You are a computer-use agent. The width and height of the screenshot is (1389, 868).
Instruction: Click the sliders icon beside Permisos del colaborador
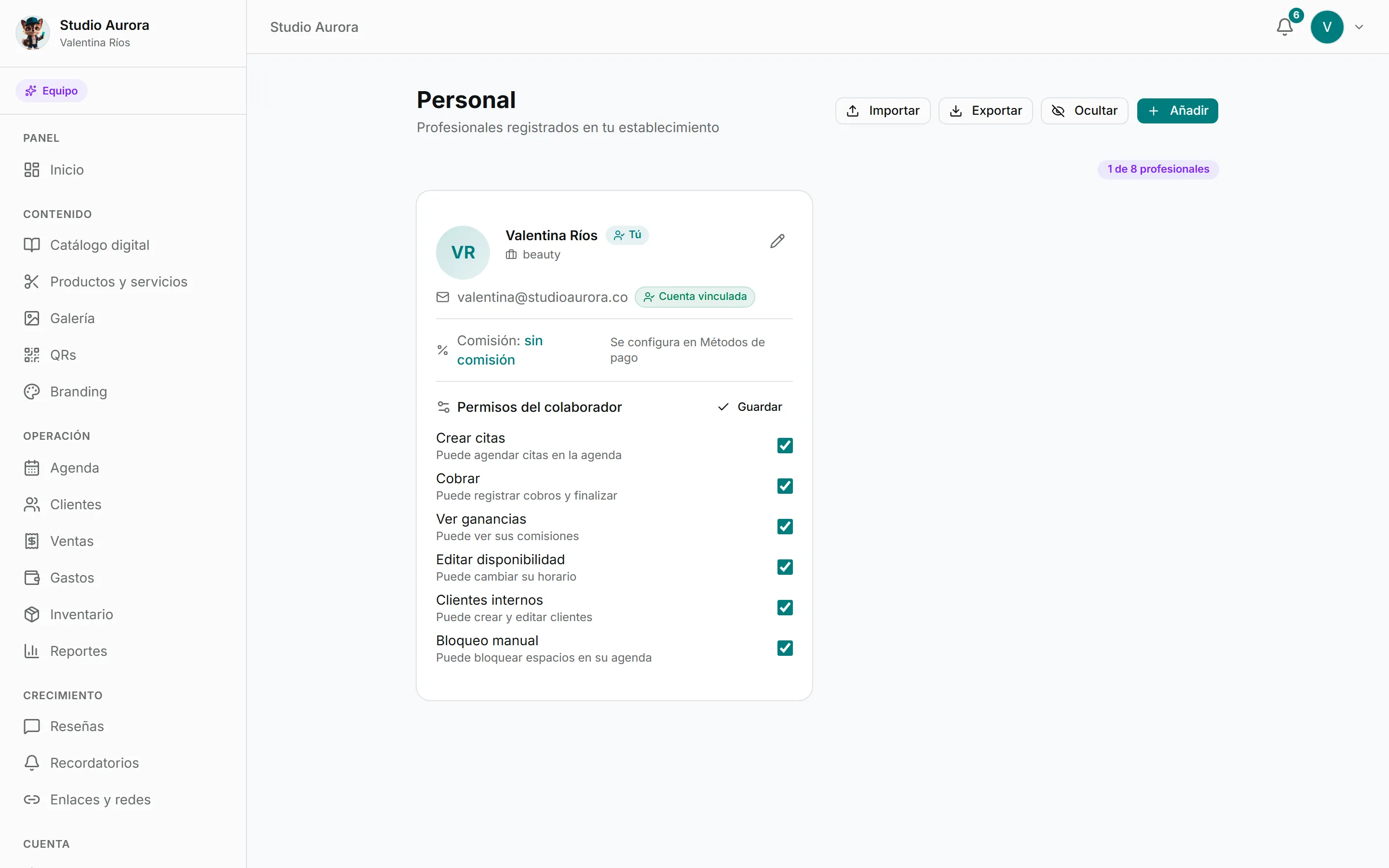pos(443,407)
